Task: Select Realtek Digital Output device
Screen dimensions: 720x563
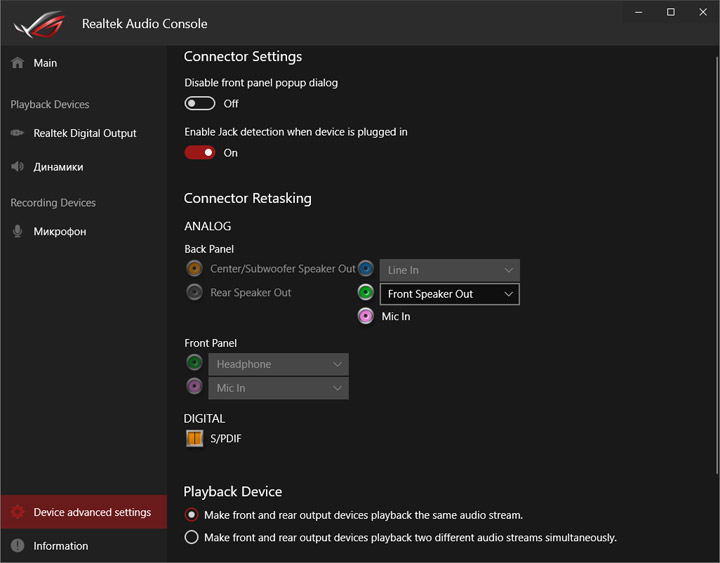Action: [x=84, y=133]
